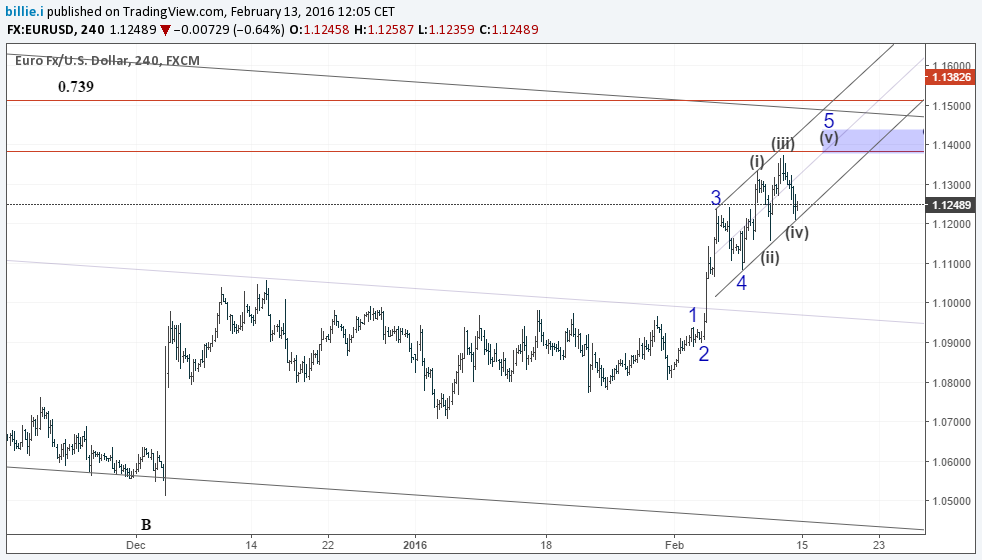Click the blue wave label 3
The image size is (982, 560).
point(716,197)
